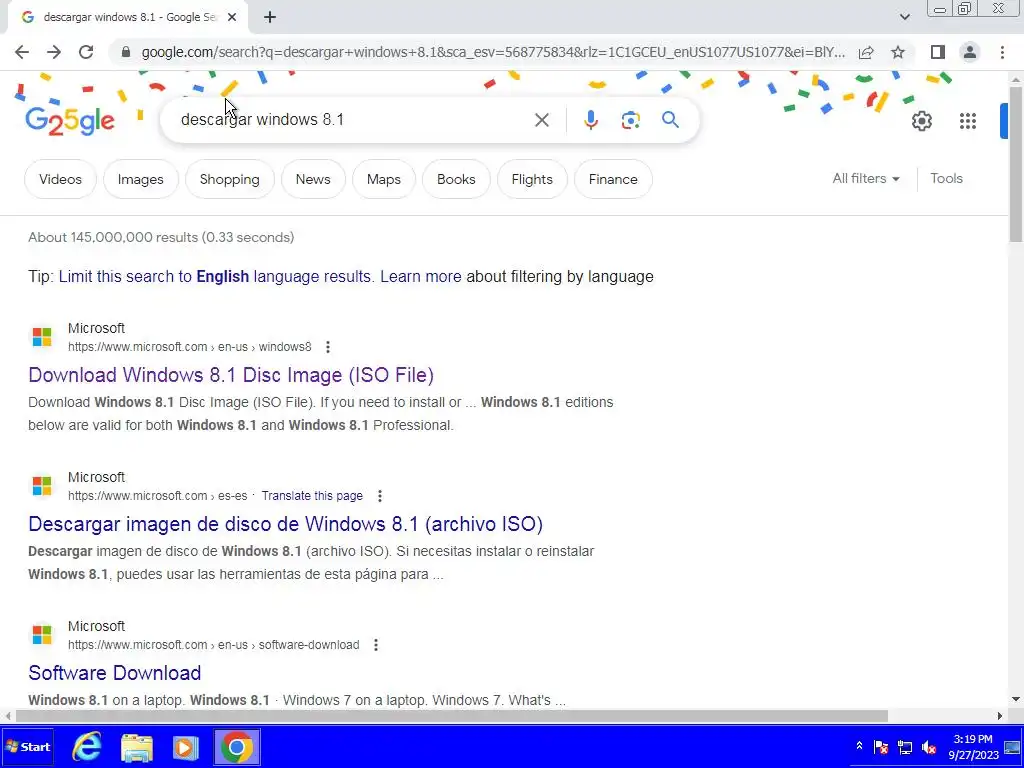Click the 3:19 PM clock in the tray
This screenshot has width=1024, height=768.
click(973, 740)
